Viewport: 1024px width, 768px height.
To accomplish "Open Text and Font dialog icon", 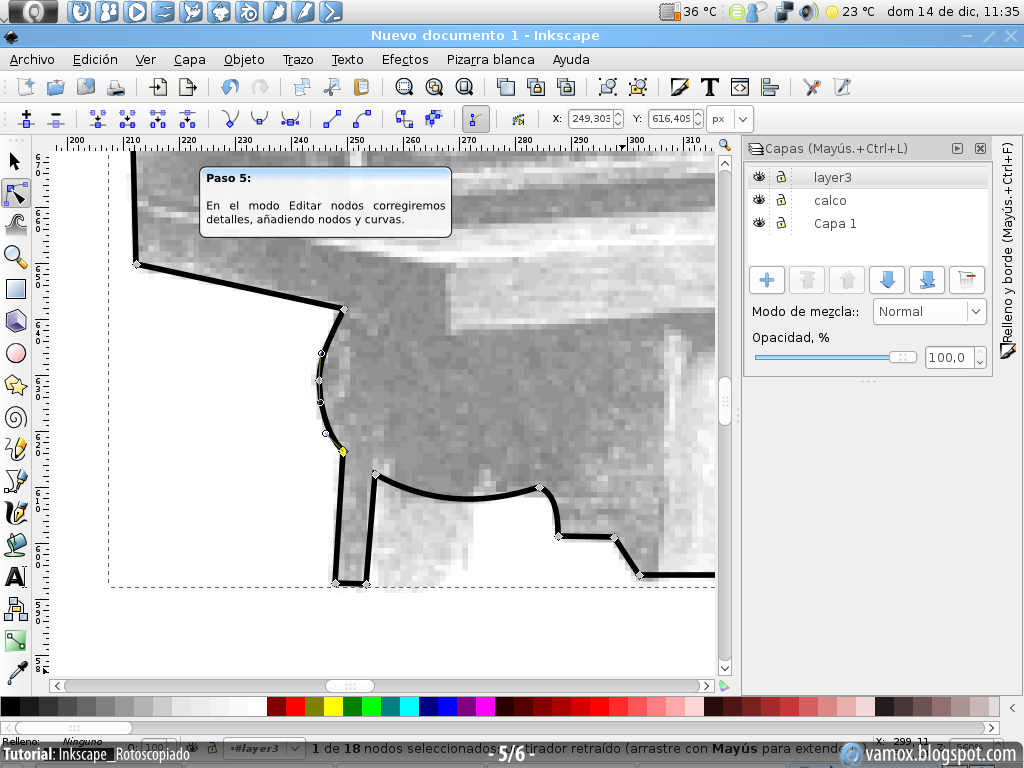I will tap(710, 87).
